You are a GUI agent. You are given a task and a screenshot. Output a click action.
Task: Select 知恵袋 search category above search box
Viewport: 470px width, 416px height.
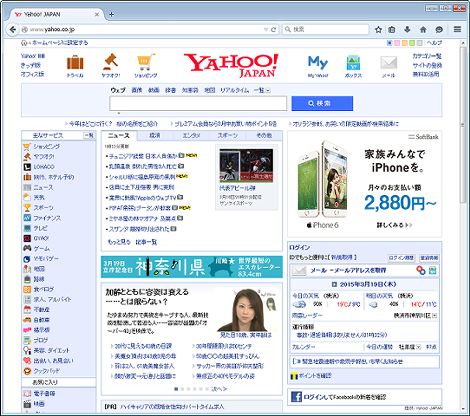click(x=190, y=90)
